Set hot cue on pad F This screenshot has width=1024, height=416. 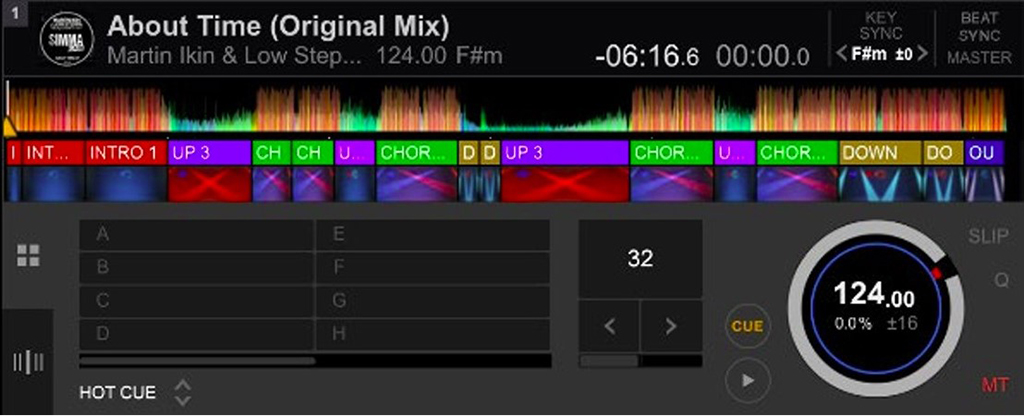pyautogui.click(x=432, y=268)
